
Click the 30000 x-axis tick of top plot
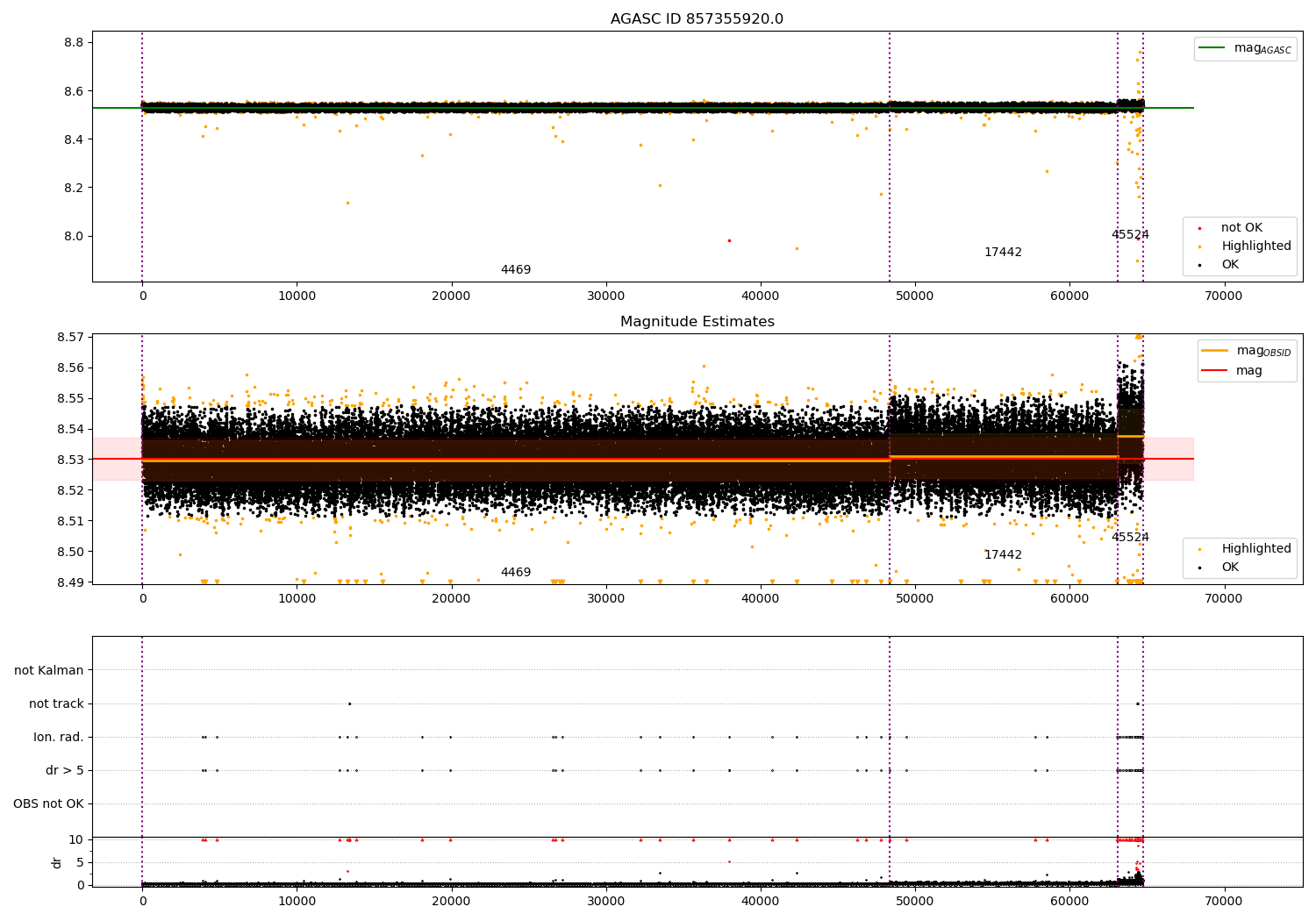pyautogui.click(x=605, y=296)
